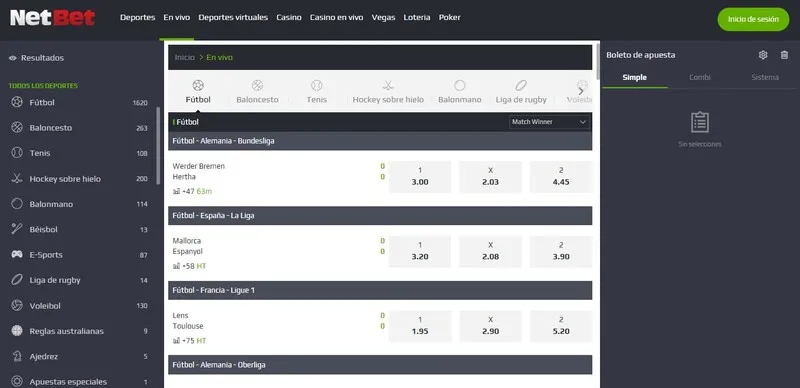Advance the sports carousel with right arrow
800x388 pixels.
[581, 91]
